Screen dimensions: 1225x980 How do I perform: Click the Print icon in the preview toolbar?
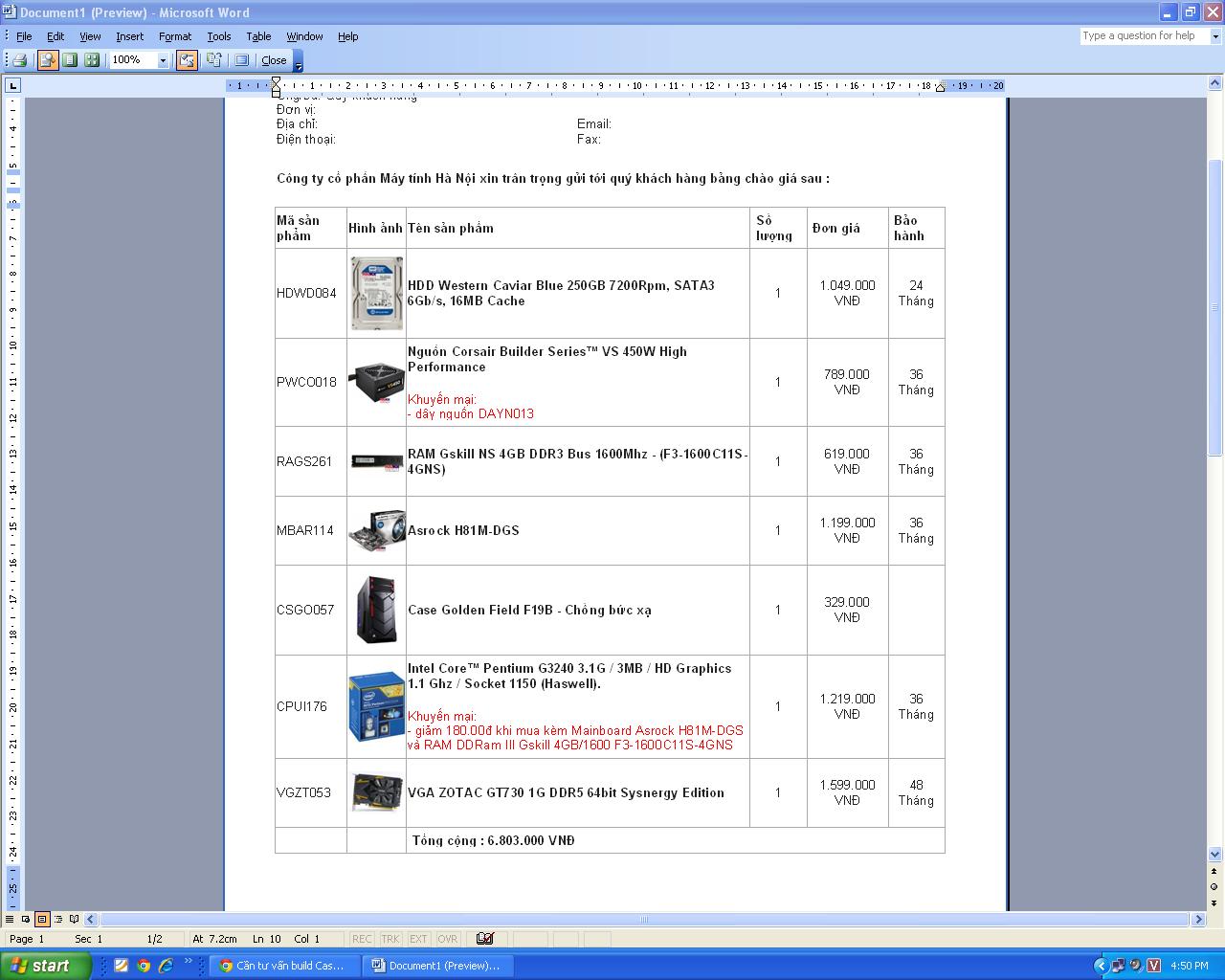(19, 60)
